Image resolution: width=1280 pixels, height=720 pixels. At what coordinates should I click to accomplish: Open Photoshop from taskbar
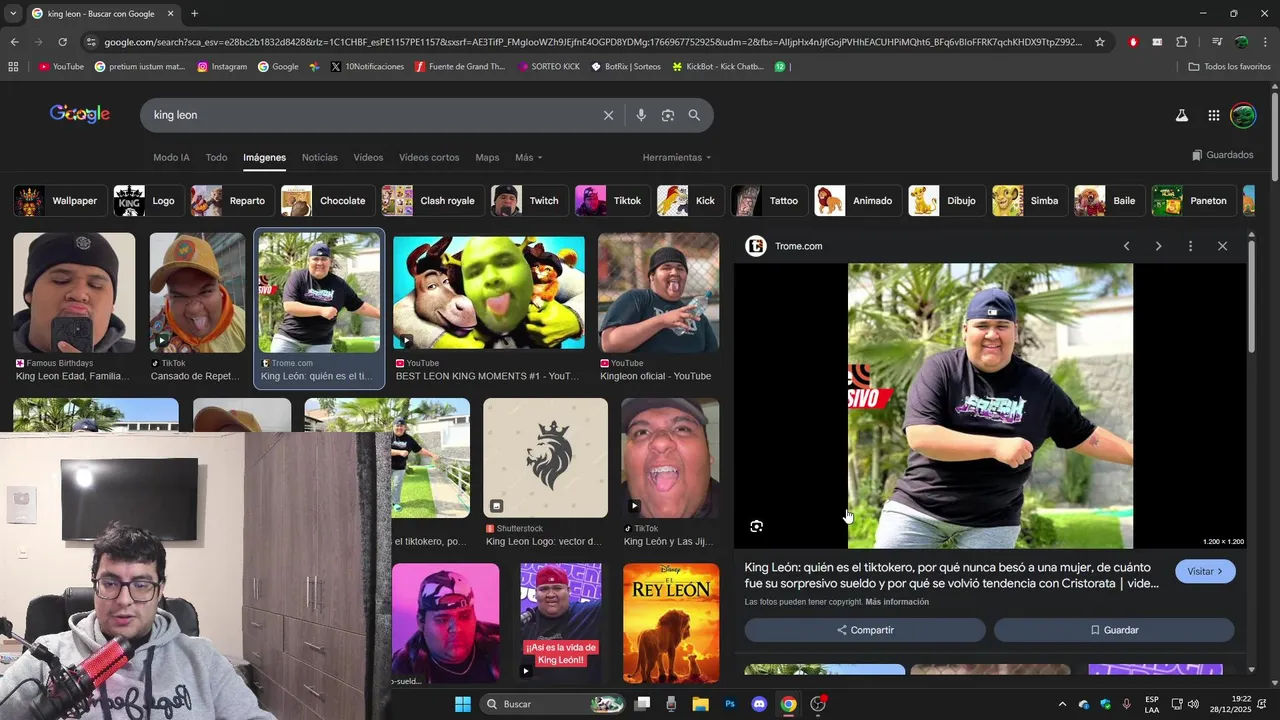click(x=730, y=704)
